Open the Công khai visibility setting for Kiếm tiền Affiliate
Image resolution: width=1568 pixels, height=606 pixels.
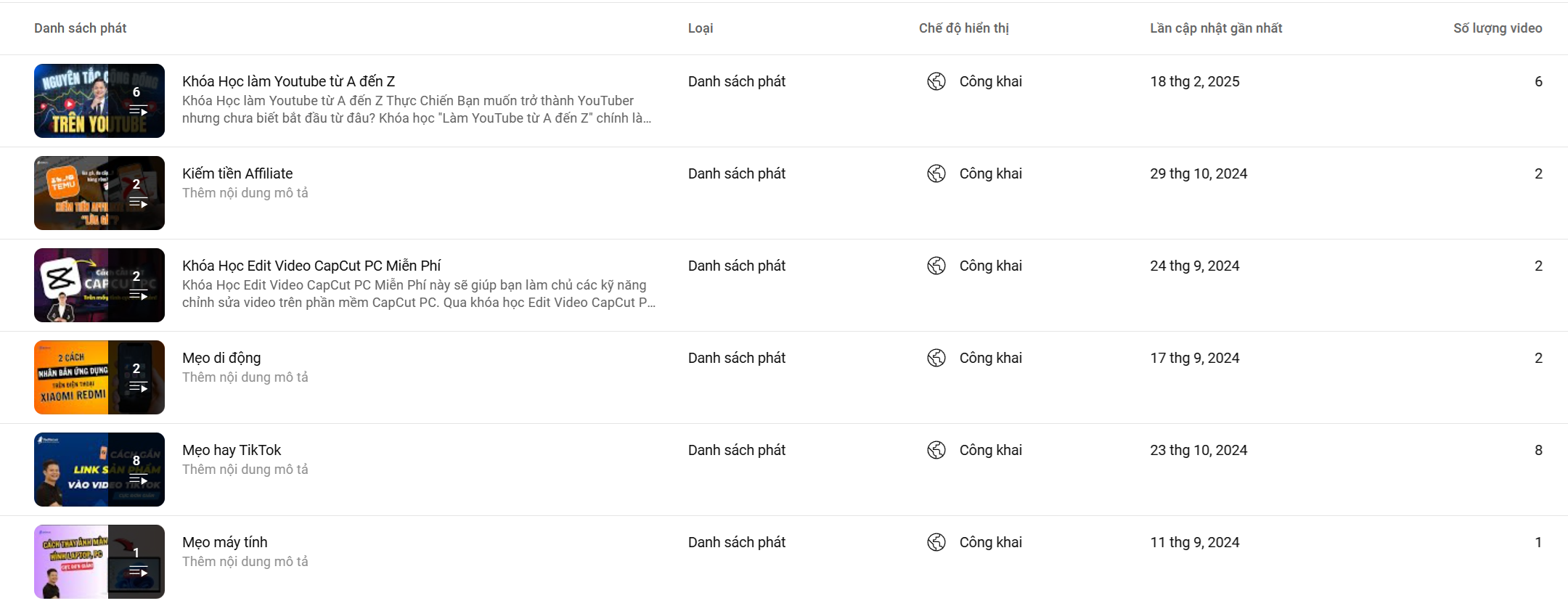(x=990, y=173)
